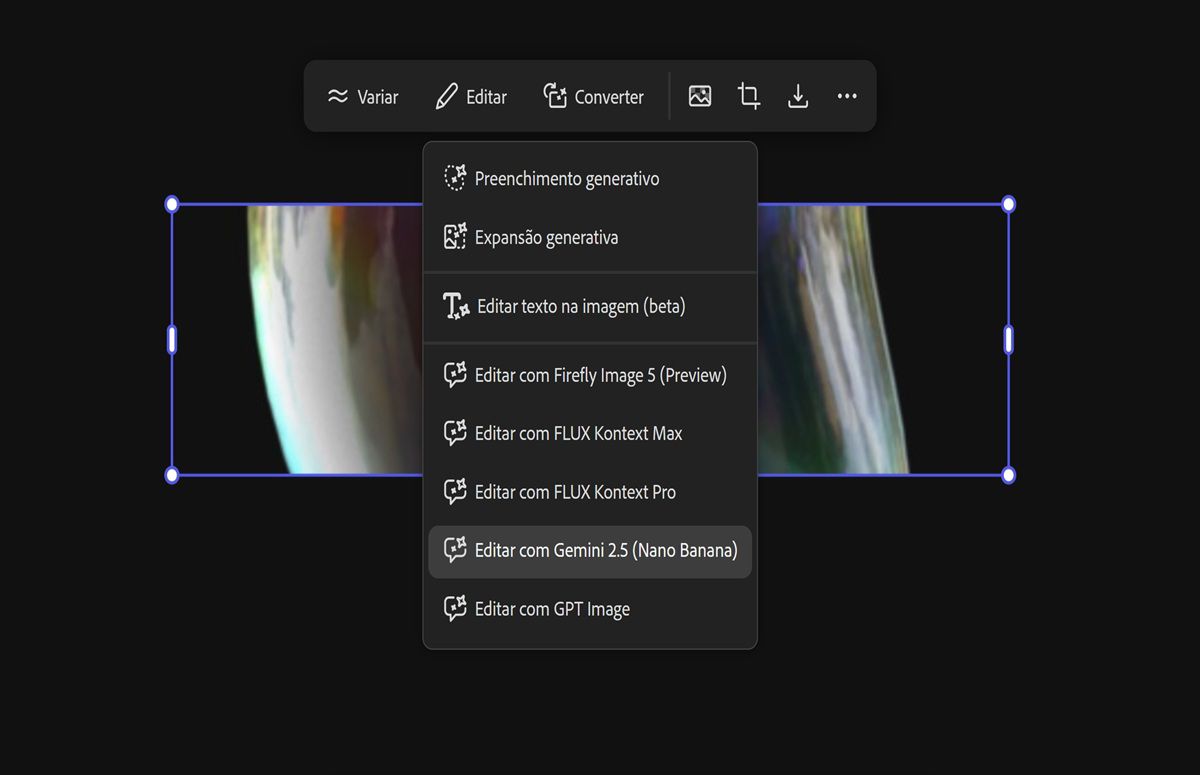Select Editar com FLUX Kontext Max
This screenshot has height=775, width=1200.
(590, 433)
